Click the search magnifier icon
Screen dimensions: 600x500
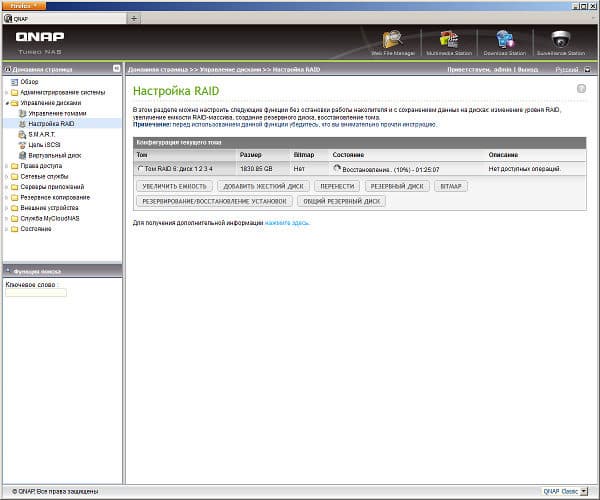click(8, 271)
